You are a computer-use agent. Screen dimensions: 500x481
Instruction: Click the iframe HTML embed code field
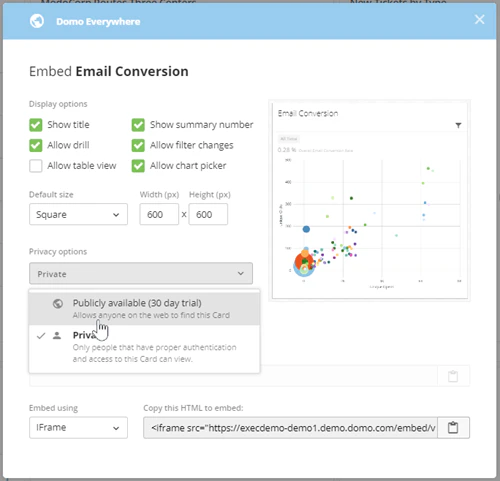point(290,427)
